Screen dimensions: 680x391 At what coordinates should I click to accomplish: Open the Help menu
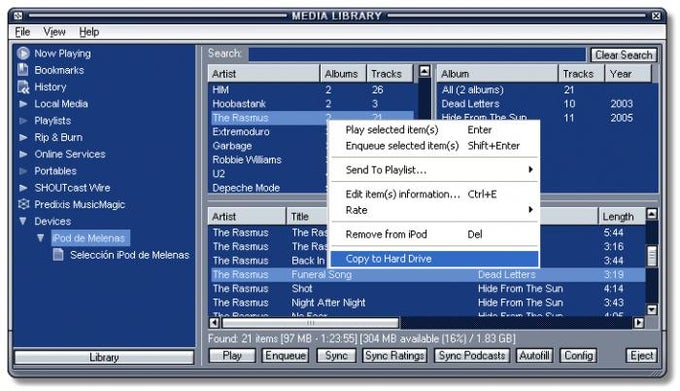(89, 32)
